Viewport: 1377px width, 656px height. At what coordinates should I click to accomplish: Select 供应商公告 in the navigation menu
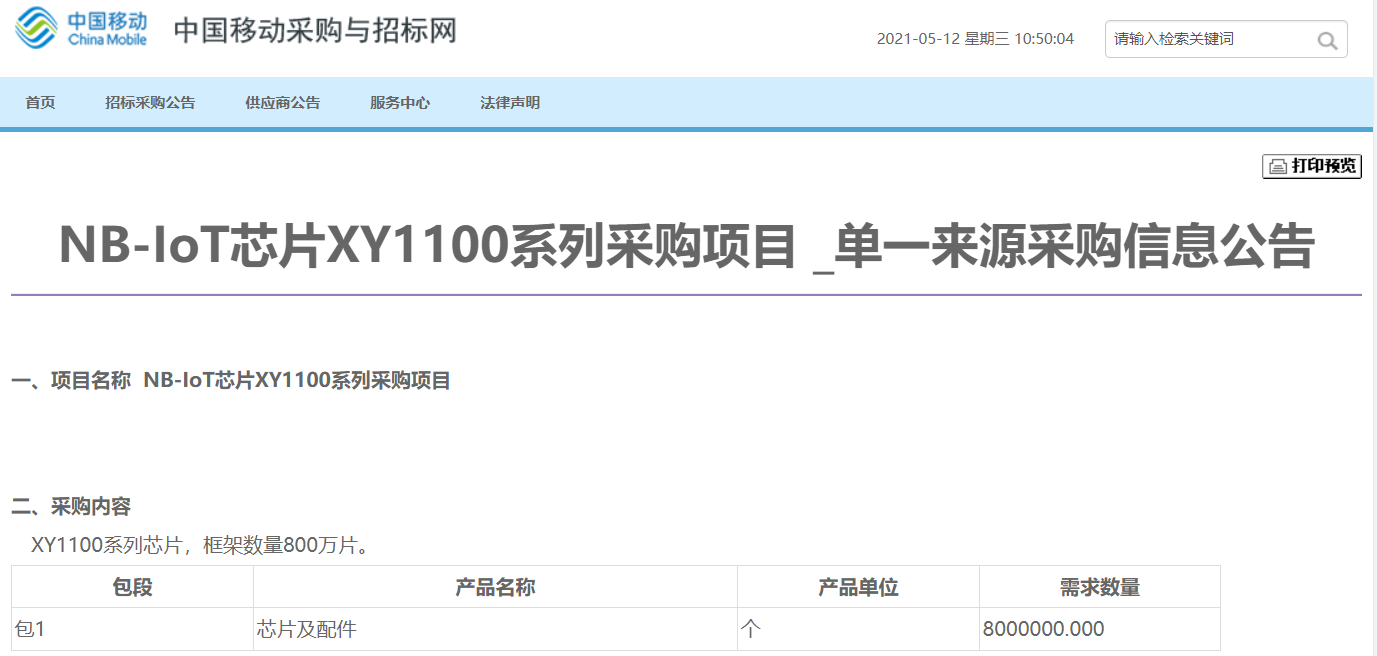[x=281, y=102]
